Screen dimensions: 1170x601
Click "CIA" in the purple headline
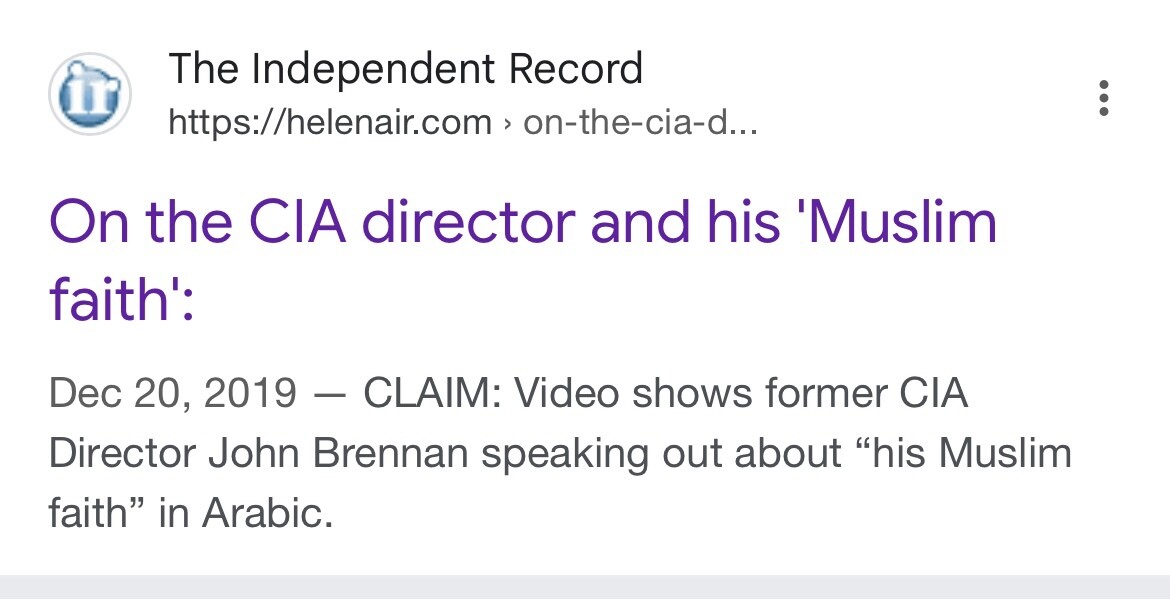(291, 223)
